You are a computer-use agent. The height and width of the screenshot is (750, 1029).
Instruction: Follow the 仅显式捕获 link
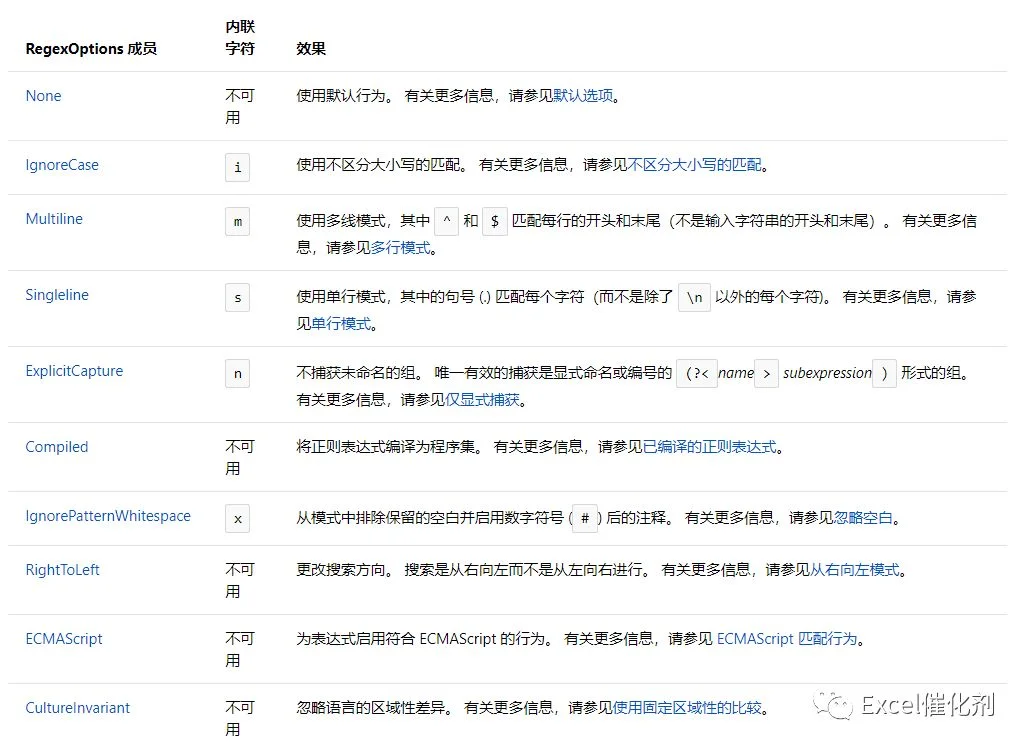(x=482, y=400)
